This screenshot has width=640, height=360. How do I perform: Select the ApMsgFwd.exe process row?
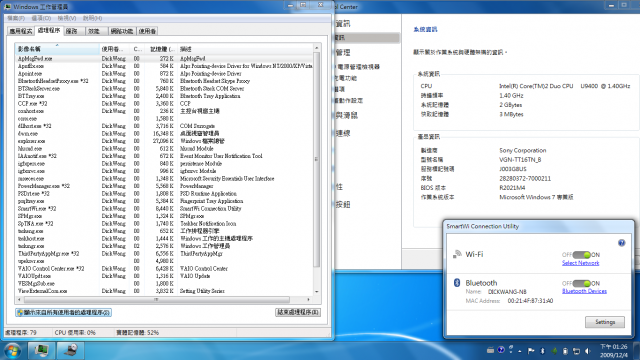tap(164, 58)
